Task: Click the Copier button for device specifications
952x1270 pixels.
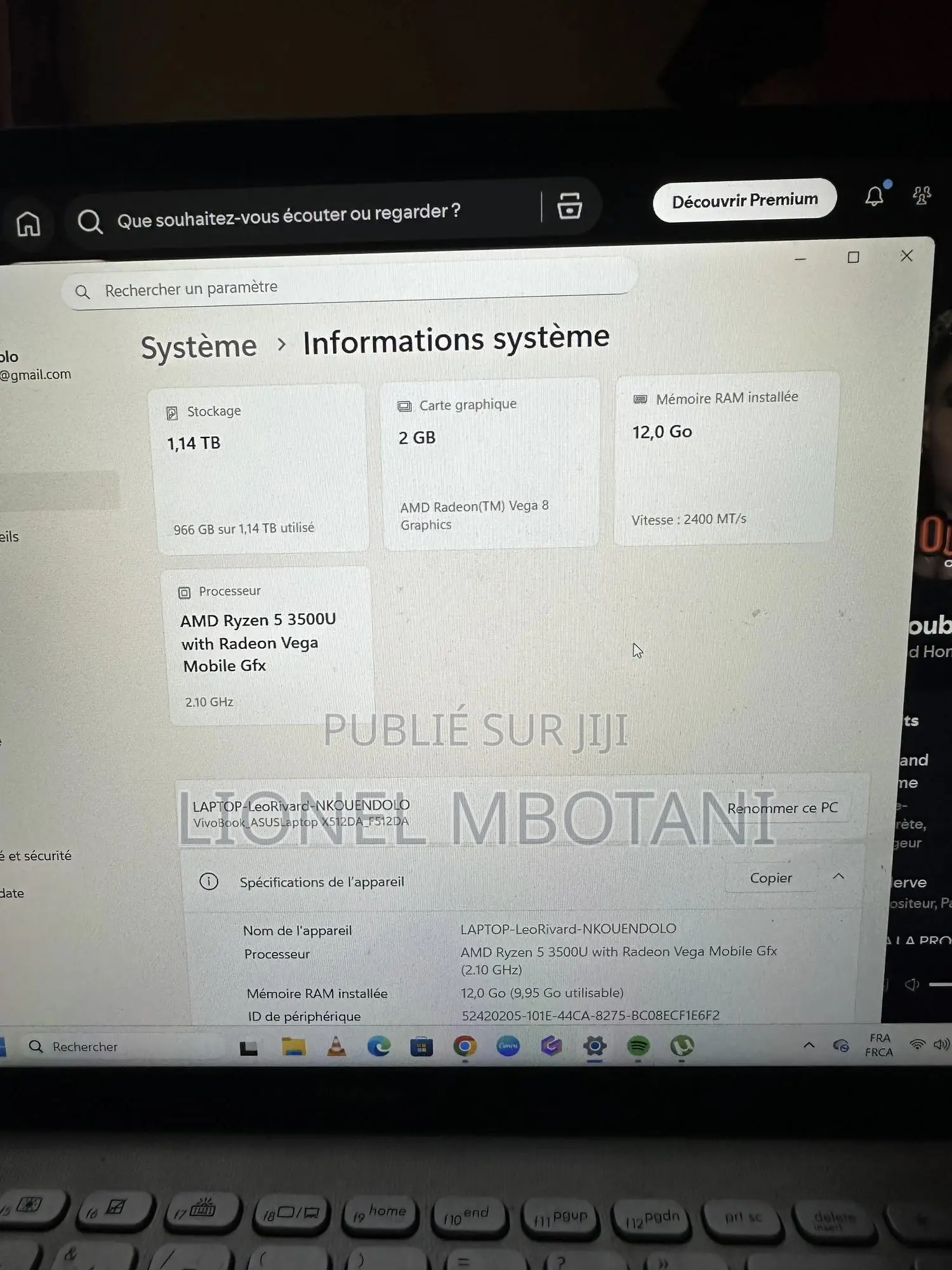Action: click(771, 878)
